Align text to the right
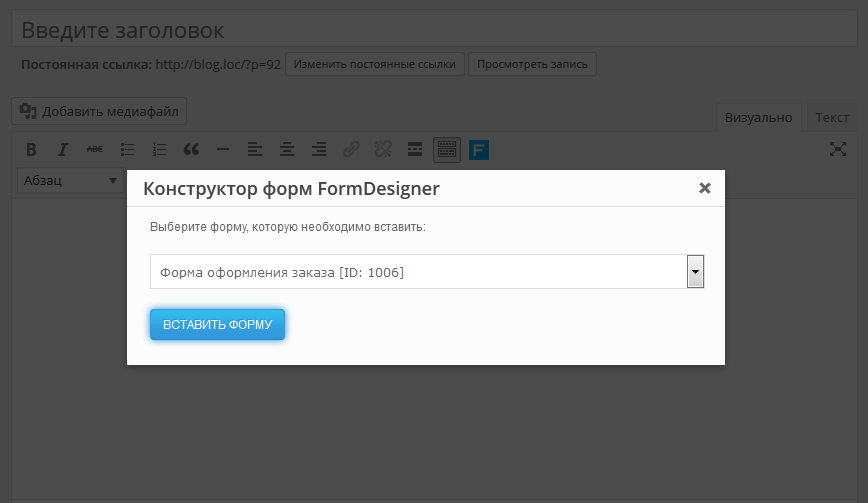Image resolution: width=868 pixels, height=503 pixels. tap(319, 149)
